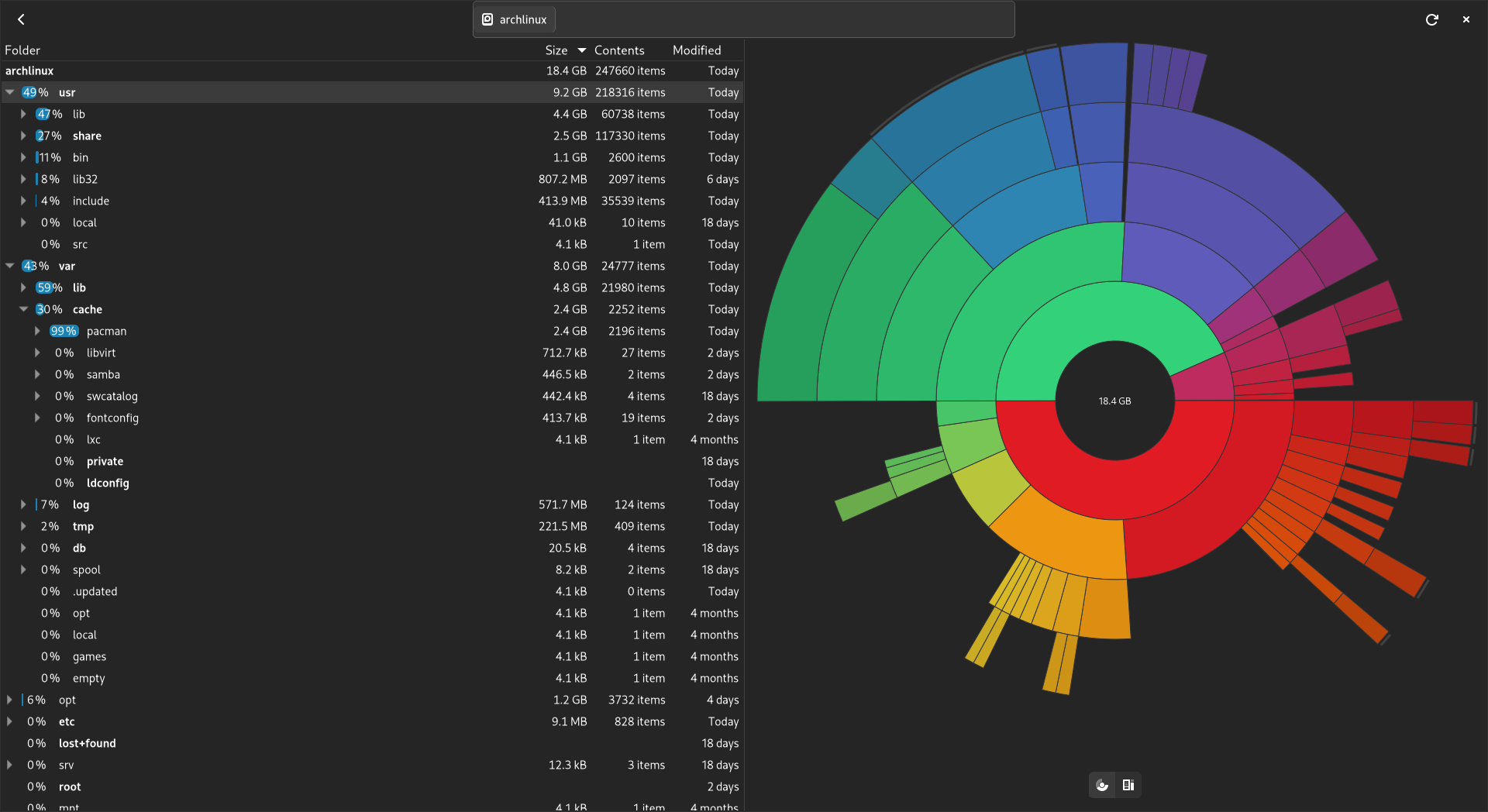Click the sort arrow next to Size
Screen dimensions: 1488x812
pos(581,50)
